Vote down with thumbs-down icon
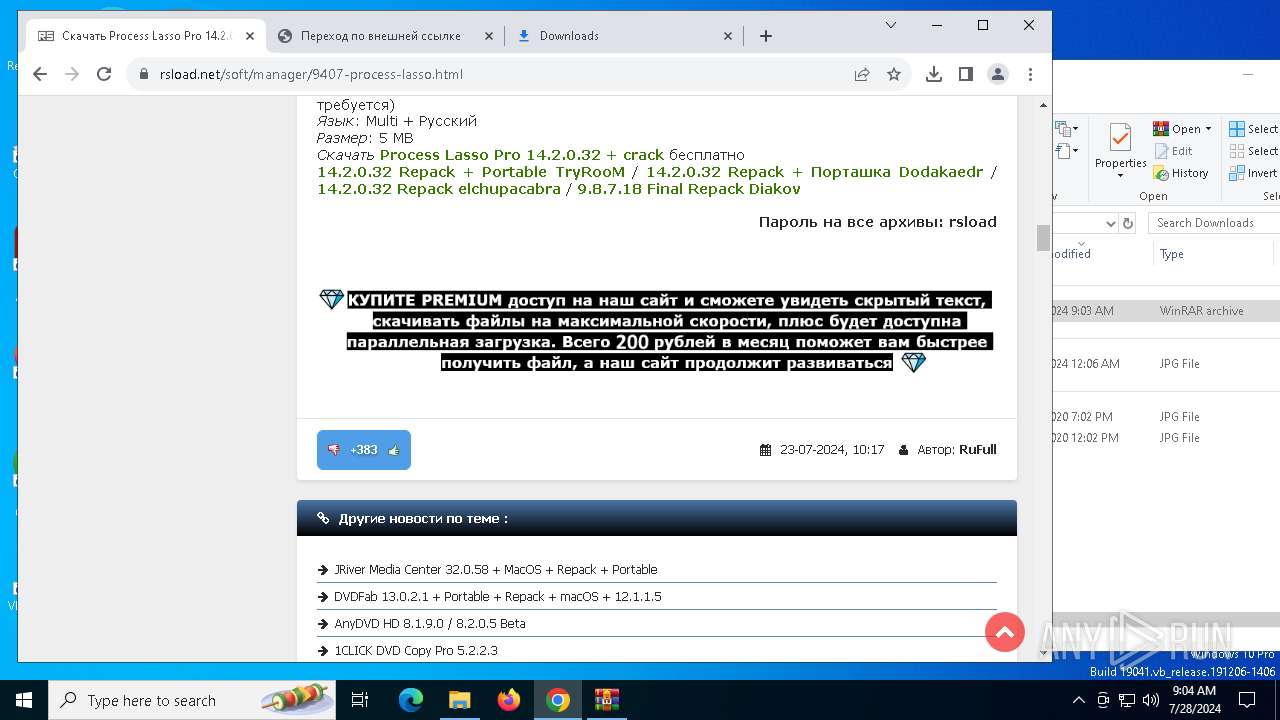The width and height of the screenshot is (1280, 720). click(334, 450)
